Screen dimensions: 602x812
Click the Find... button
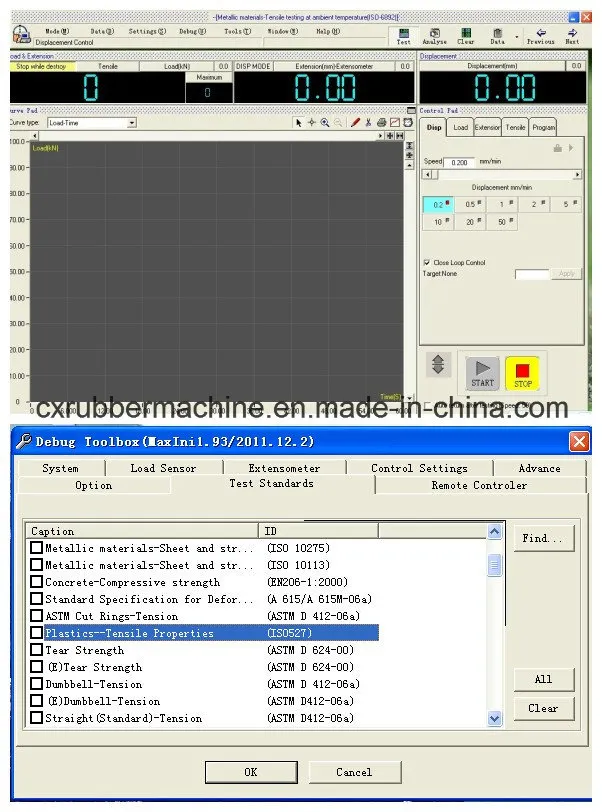click(x=543, y=538)
